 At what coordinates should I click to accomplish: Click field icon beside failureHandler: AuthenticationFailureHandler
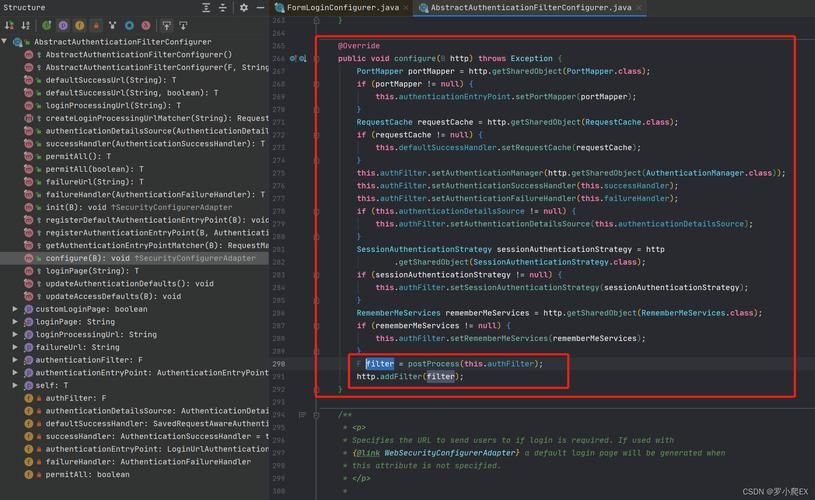click(x=29, y=462)
